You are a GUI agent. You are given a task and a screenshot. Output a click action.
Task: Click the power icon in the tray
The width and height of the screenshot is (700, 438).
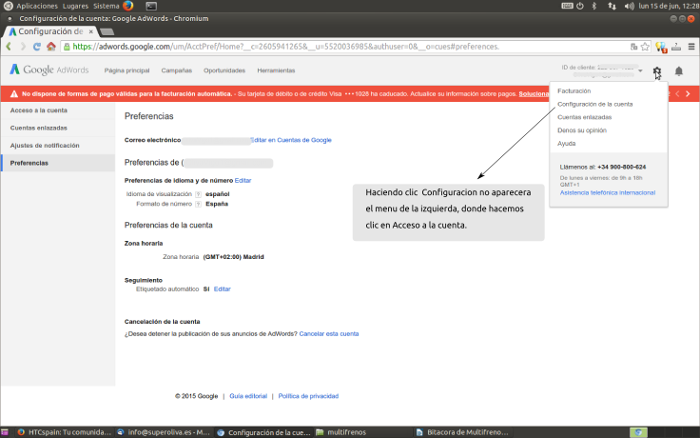tap(580, 6)
